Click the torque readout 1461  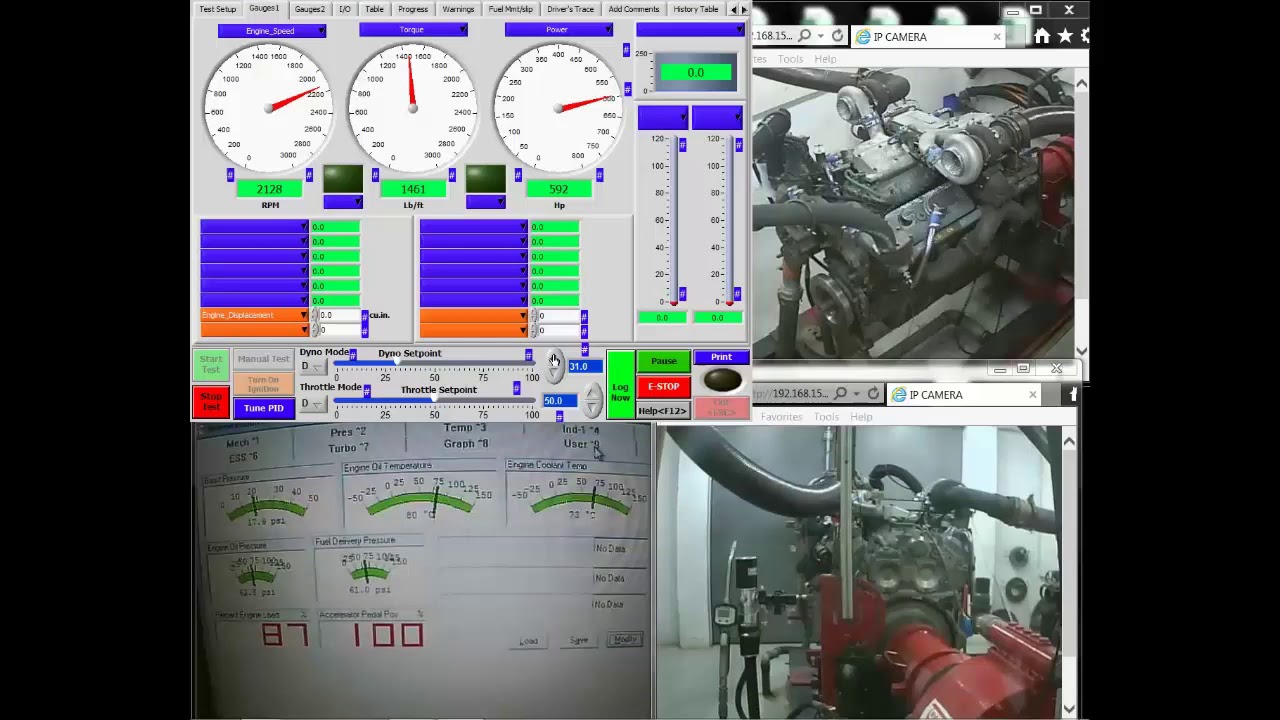coord(413,190)
